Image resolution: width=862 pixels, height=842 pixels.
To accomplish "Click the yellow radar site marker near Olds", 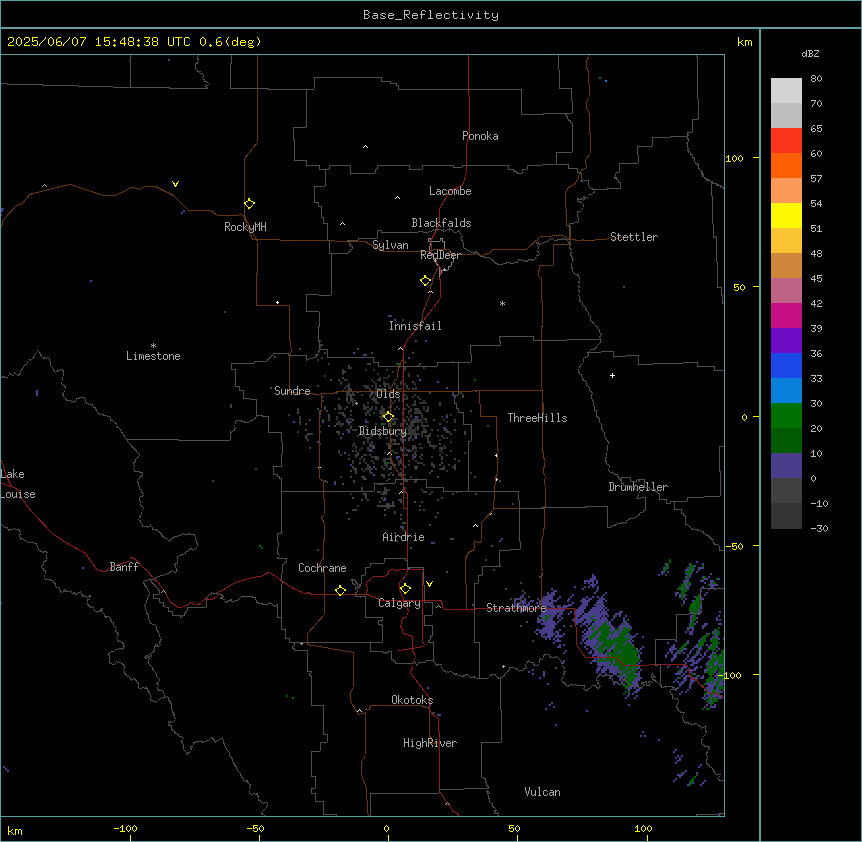I will click(388, 417).
